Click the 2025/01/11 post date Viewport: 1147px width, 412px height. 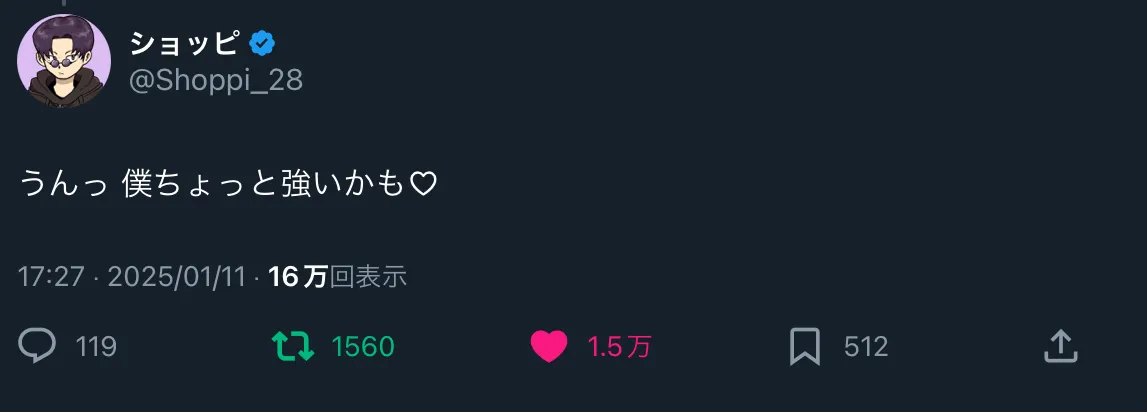click(x=176, y=277)
